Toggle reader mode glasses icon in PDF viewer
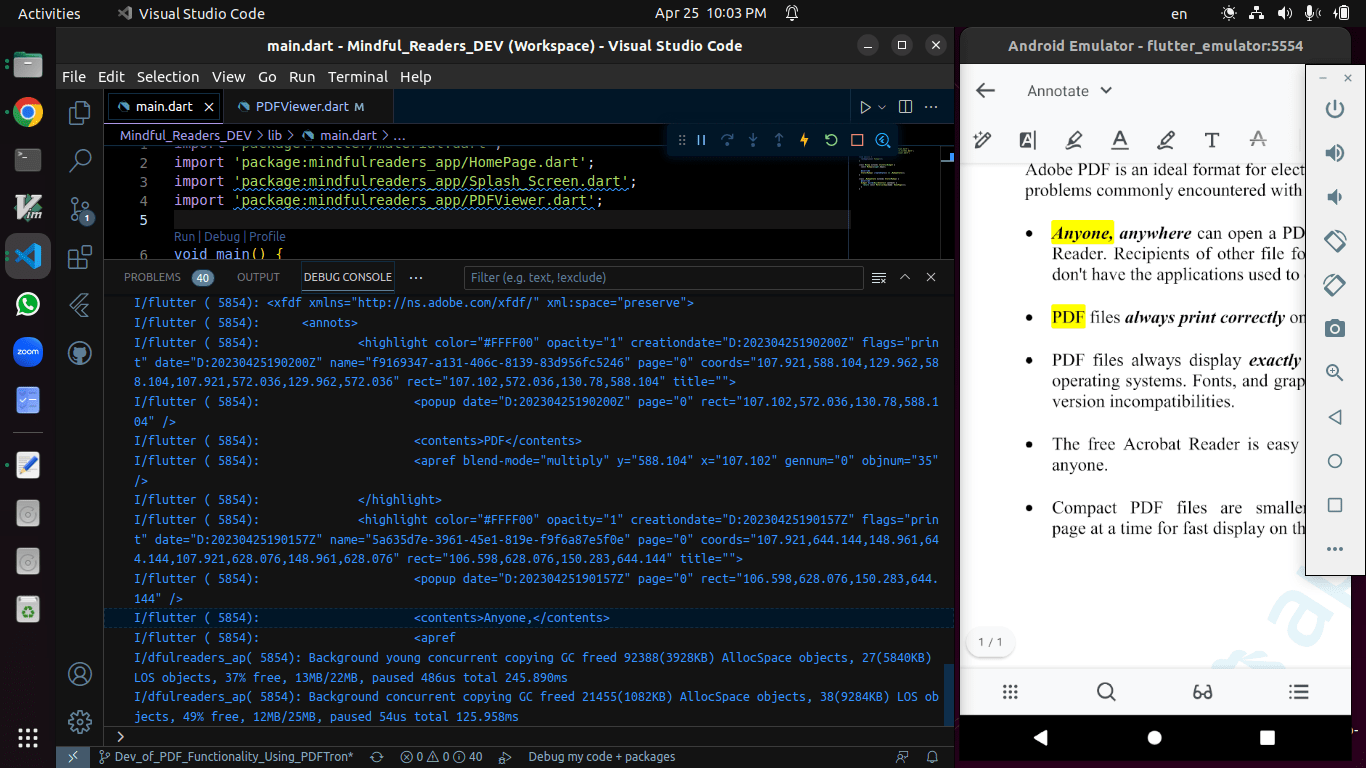This screenshot has width=1366, height=768. click(x=1203, y=692)
